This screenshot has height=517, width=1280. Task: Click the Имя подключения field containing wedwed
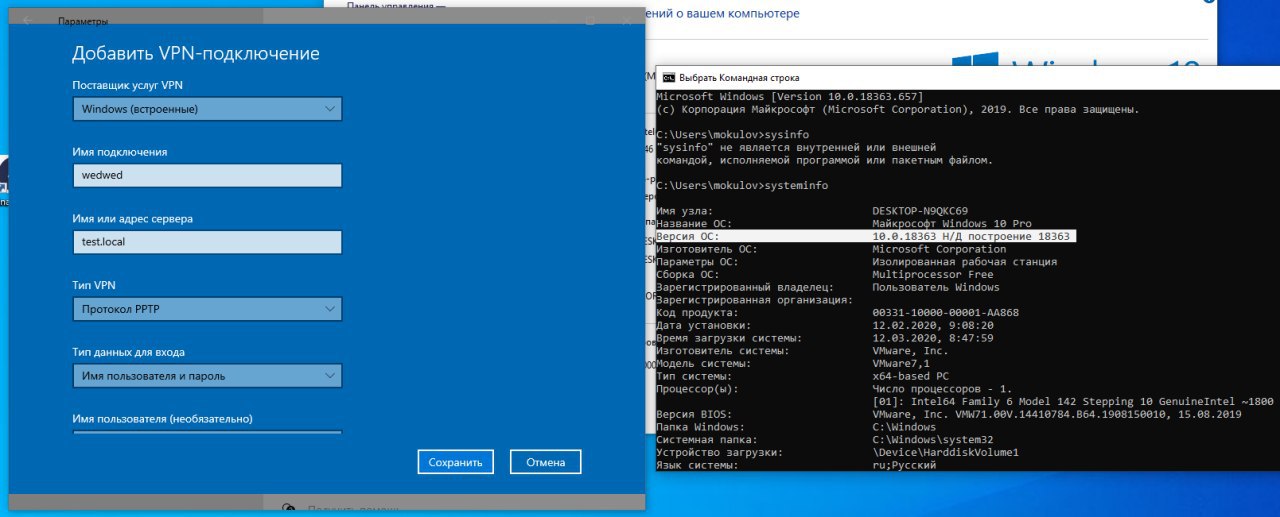coord(207,175)
